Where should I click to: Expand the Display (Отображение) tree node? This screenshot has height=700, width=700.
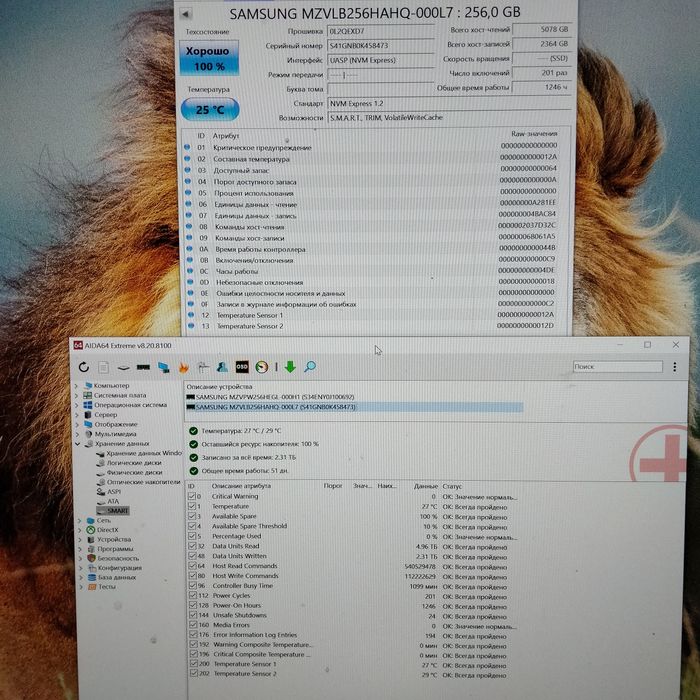pos(77,425)
